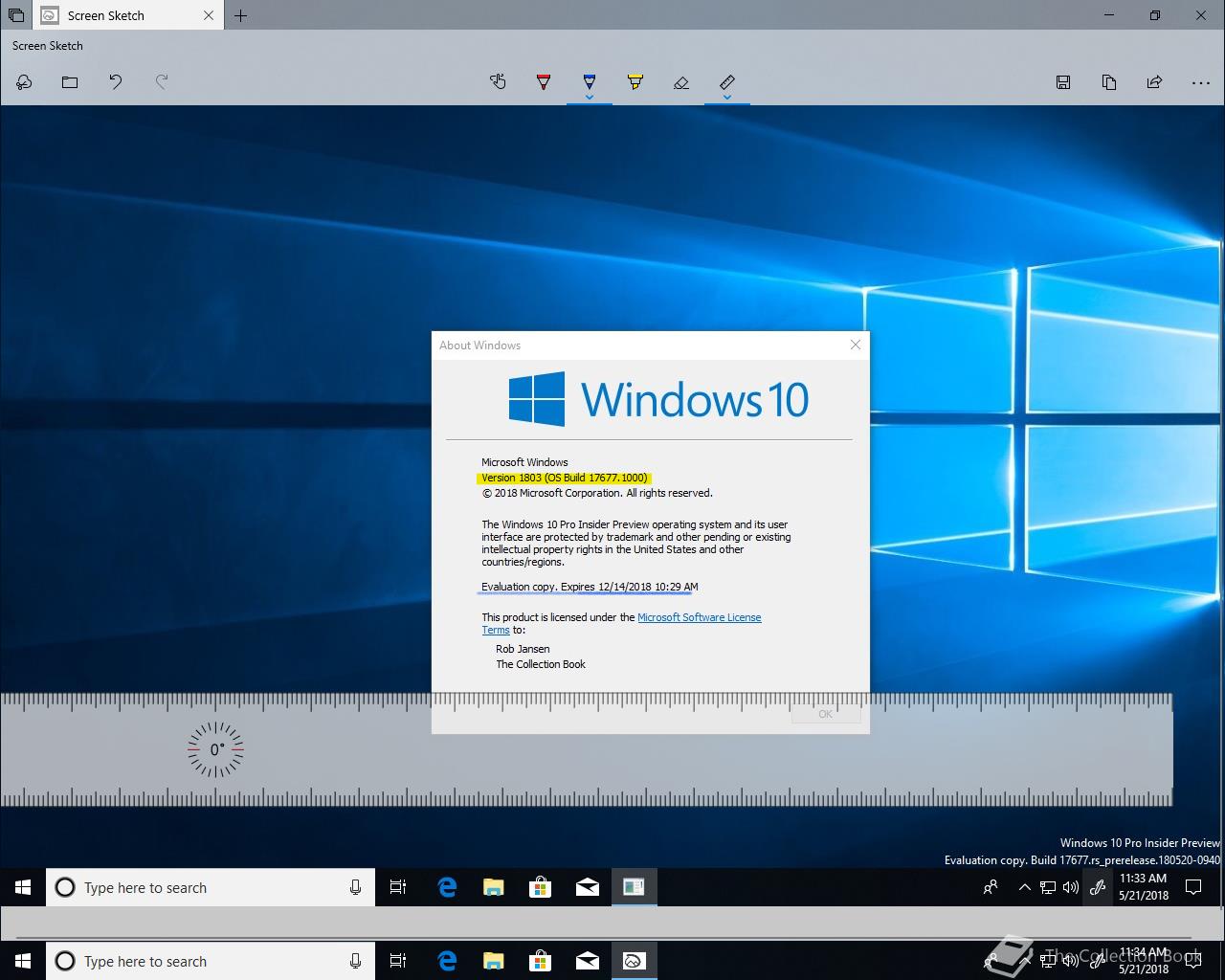Click the bottom taskbar microphone icon
Image resolution: width=1225 pixels, height=980 pixels.
pyautogui.click(x=355, y=961)
